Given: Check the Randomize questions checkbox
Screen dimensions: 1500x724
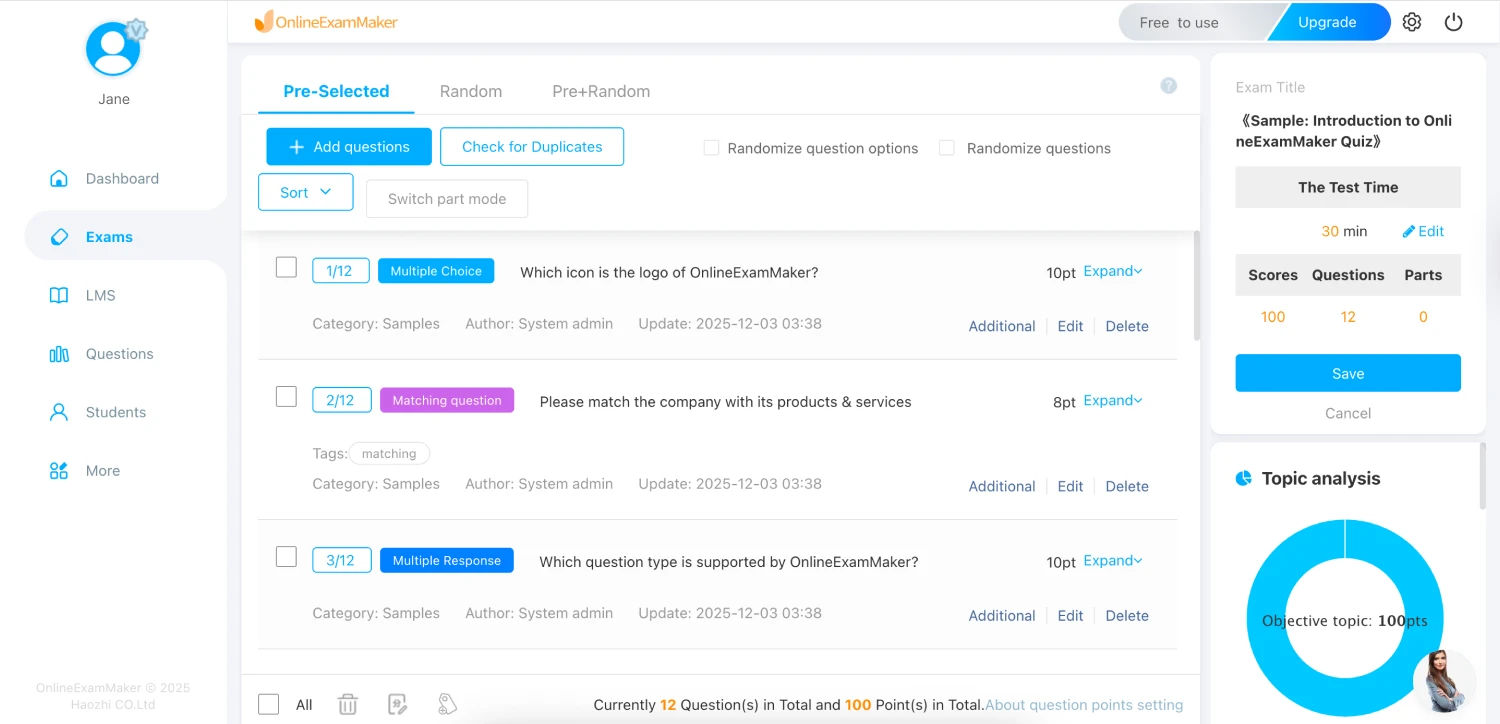Looking at the screenshot, I should pyautogui.click(x=947, y=148).
